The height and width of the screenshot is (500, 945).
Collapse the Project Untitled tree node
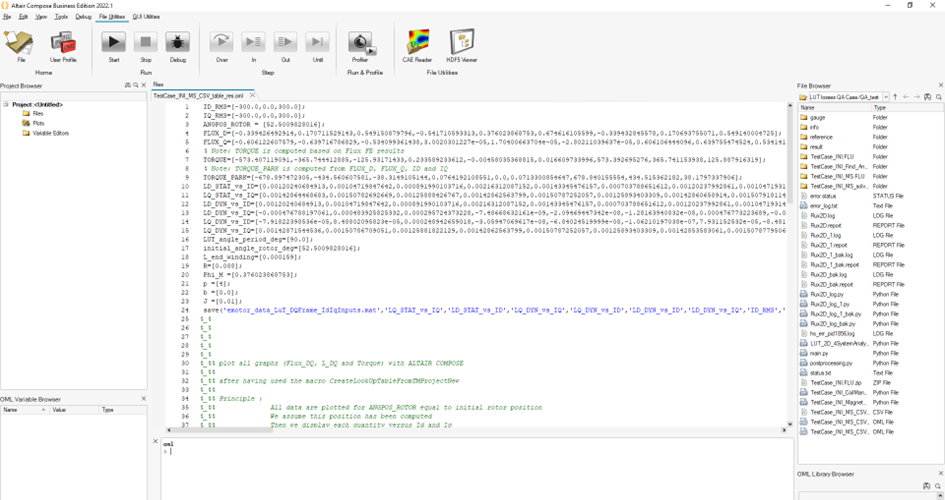coord(6,104)
